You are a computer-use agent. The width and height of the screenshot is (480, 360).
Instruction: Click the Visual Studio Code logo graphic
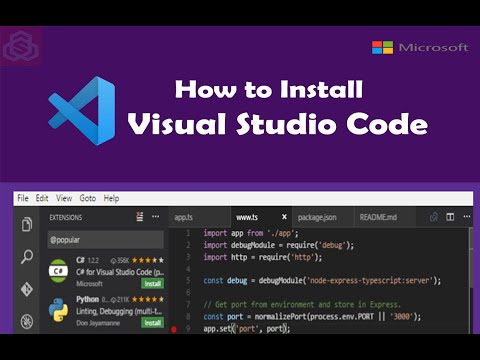click(82, 111)
